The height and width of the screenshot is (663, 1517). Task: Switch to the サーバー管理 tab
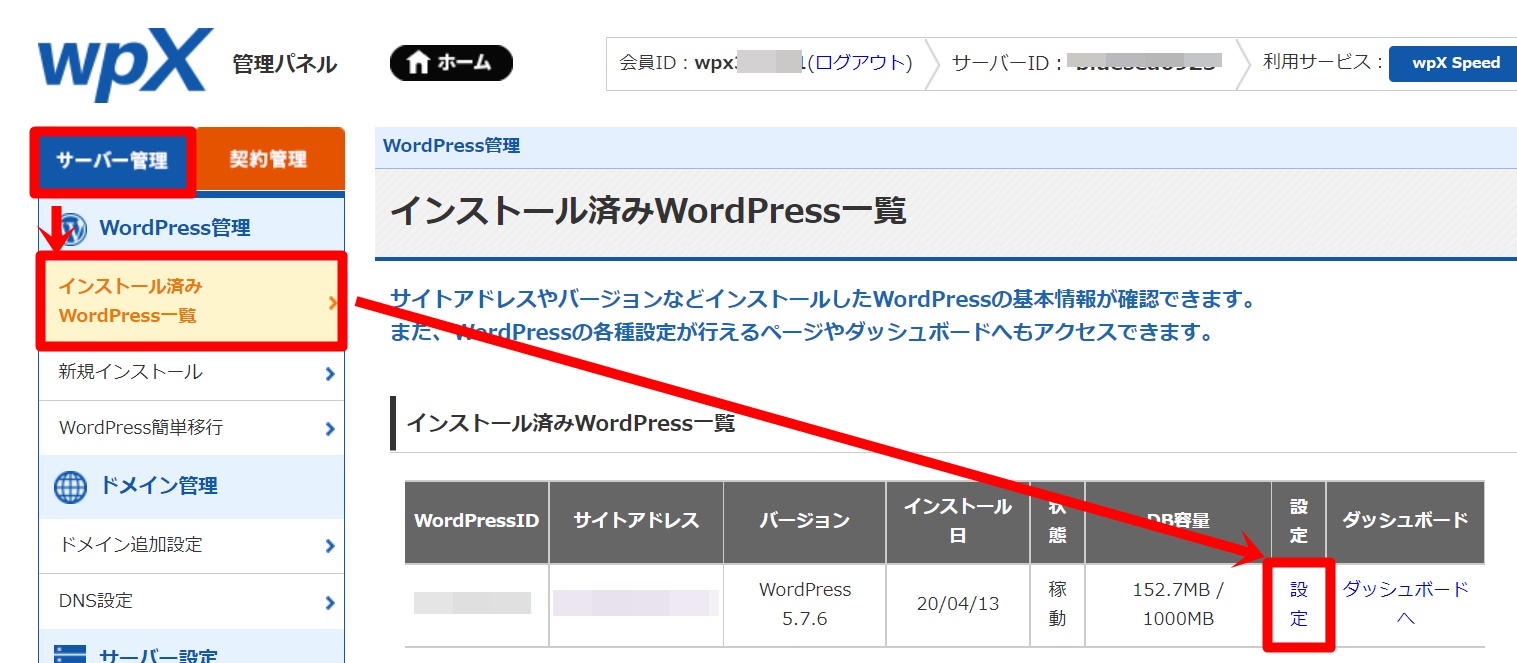[x=113, y=161]
